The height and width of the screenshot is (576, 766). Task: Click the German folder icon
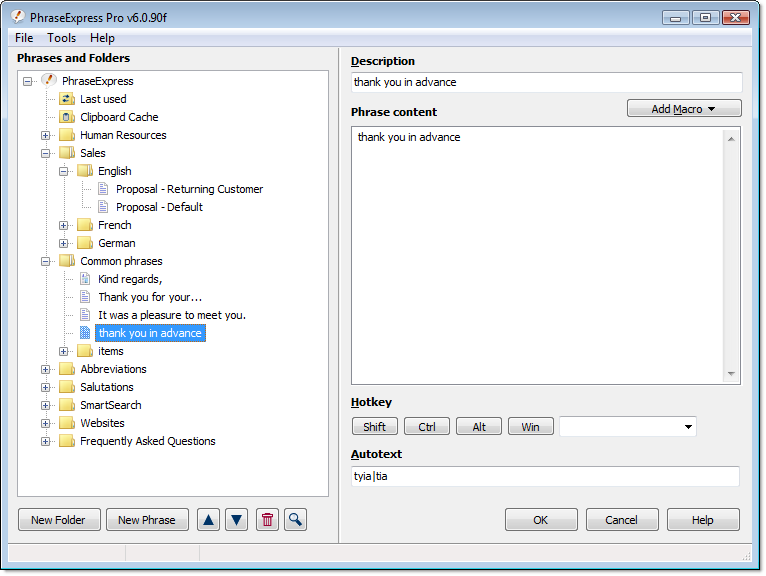(85, 242)
